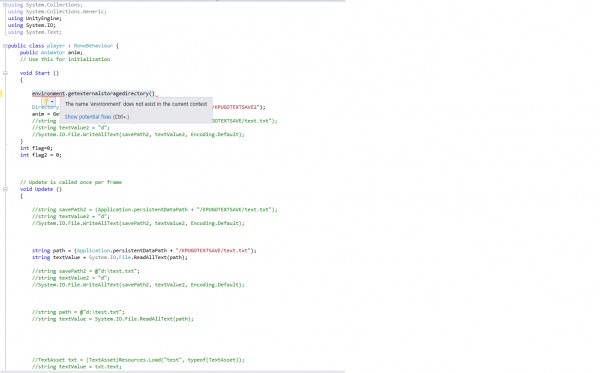Collapse the Update method region
The height and width of the screenshot is (373, 600).
[x=5, y=189]
